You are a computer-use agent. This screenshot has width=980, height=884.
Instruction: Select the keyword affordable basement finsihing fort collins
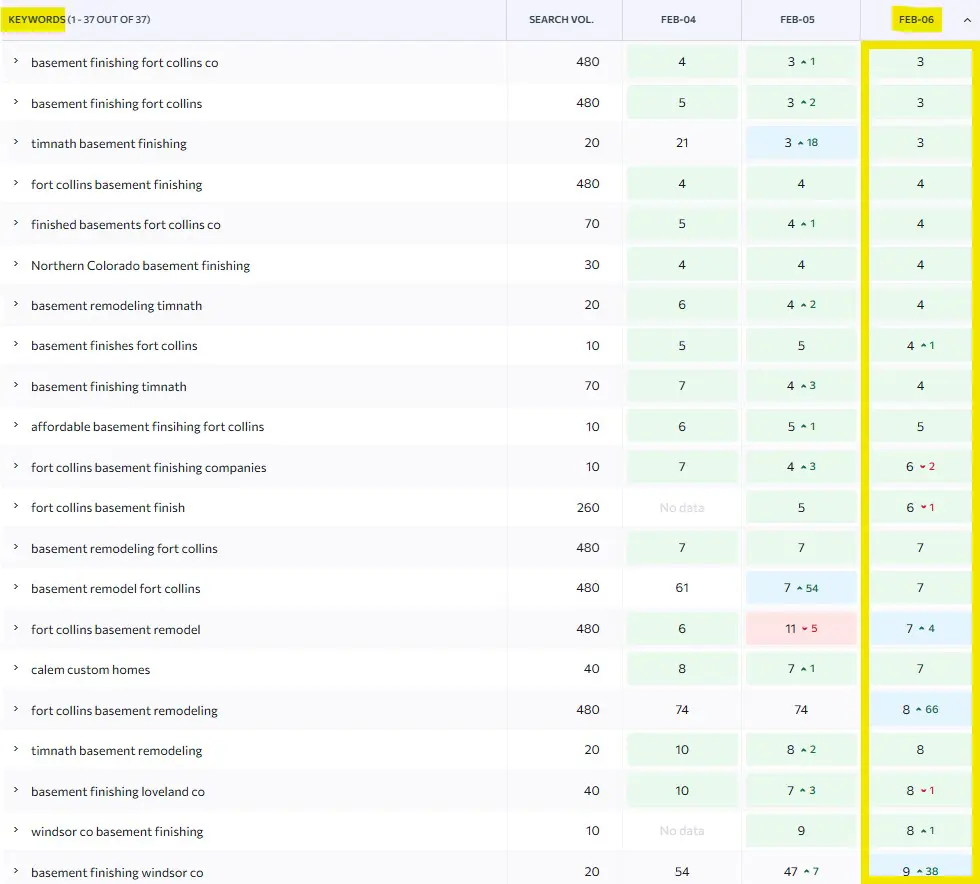click(x=147, y=426)
